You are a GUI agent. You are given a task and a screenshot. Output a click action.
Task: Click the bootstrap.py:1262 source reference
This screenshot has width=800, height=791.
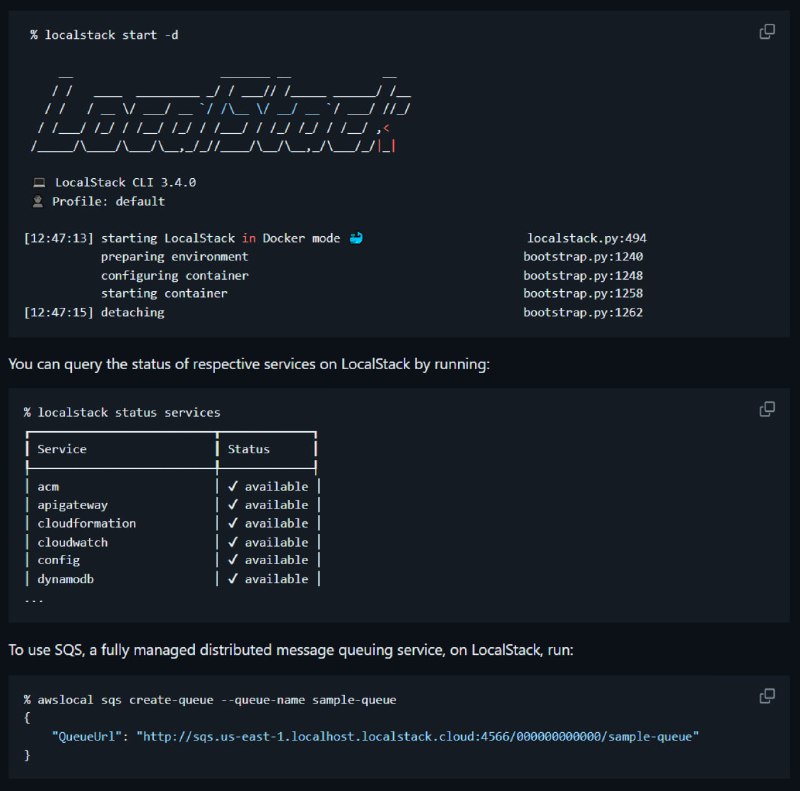[x=583, y=312]
